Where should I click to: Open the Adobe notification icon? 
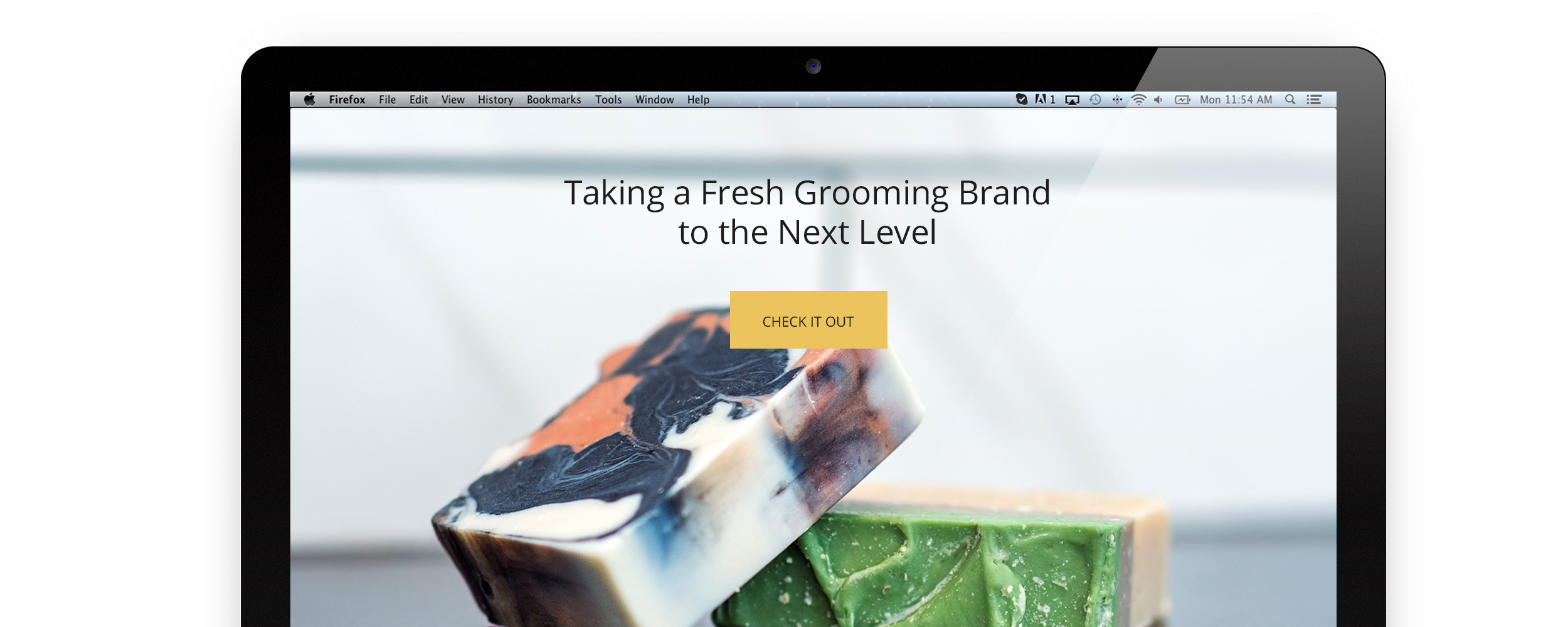click(x=1045, y=99)
